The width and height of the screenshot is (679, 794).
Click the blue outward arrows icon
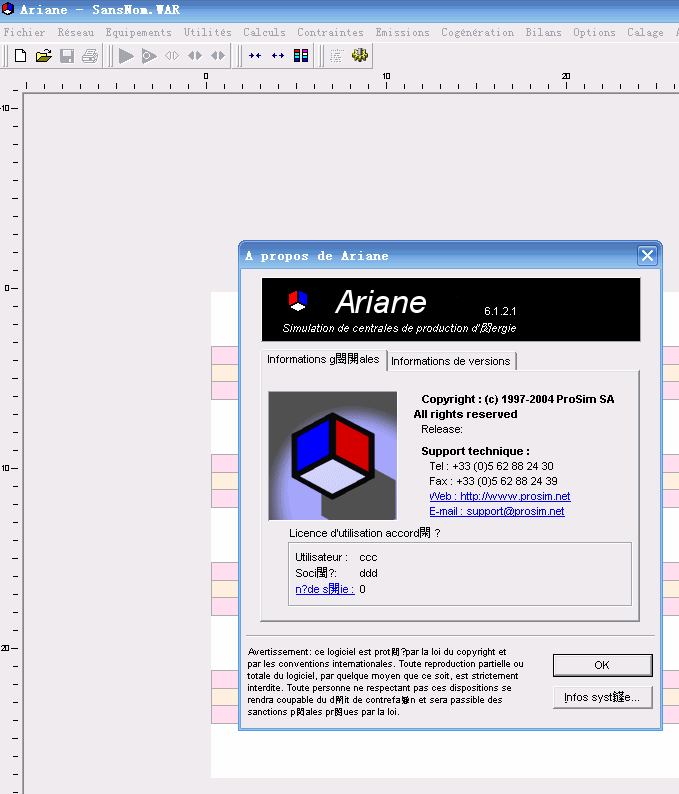[277, 56]
